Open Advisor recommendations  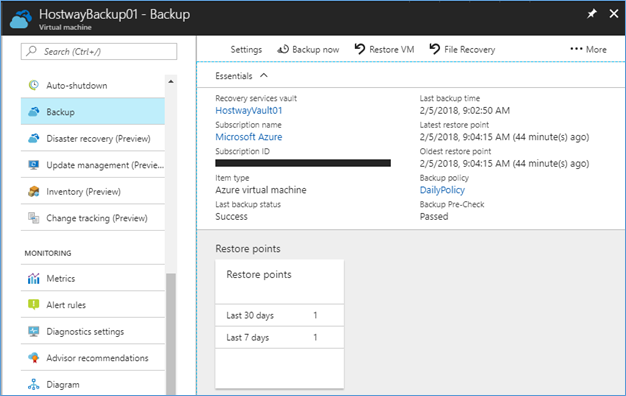click(93, 358)
